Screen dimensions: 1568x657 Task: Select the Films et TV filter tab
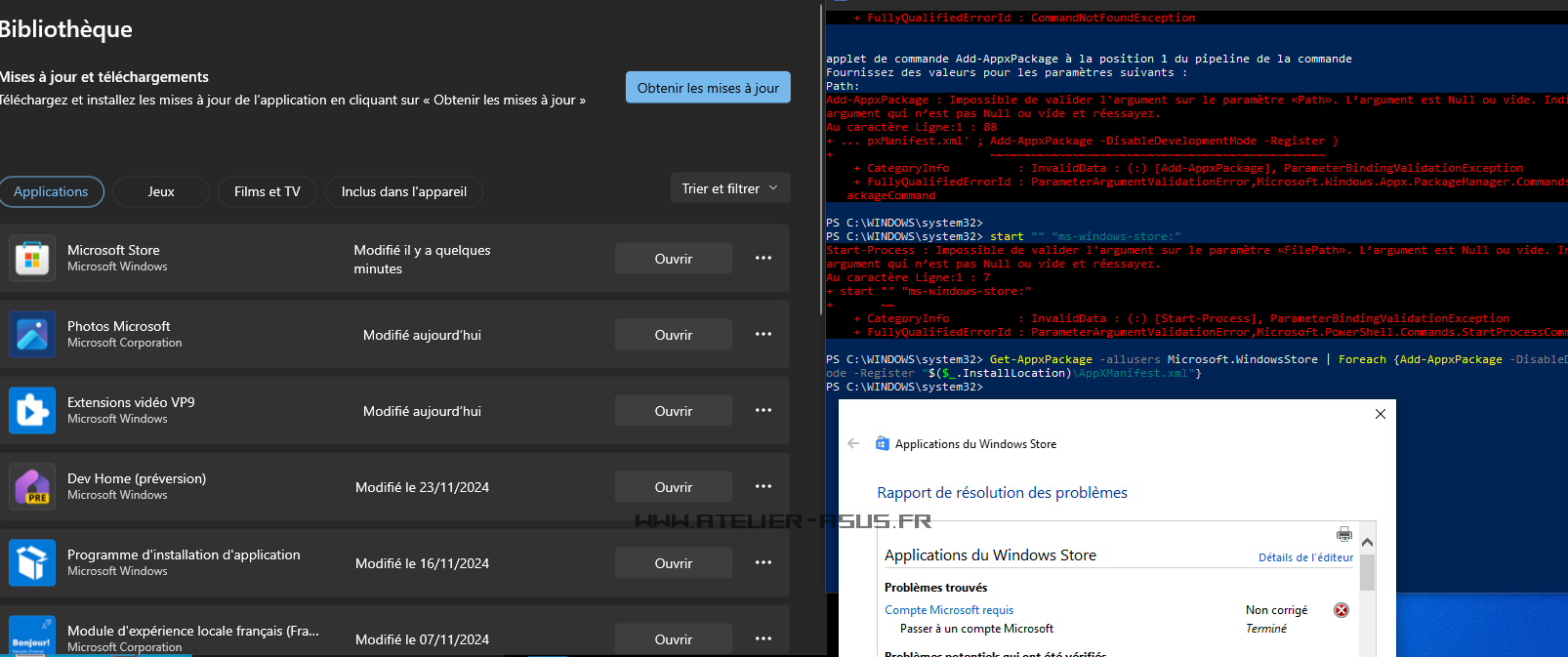pos(268,191)
